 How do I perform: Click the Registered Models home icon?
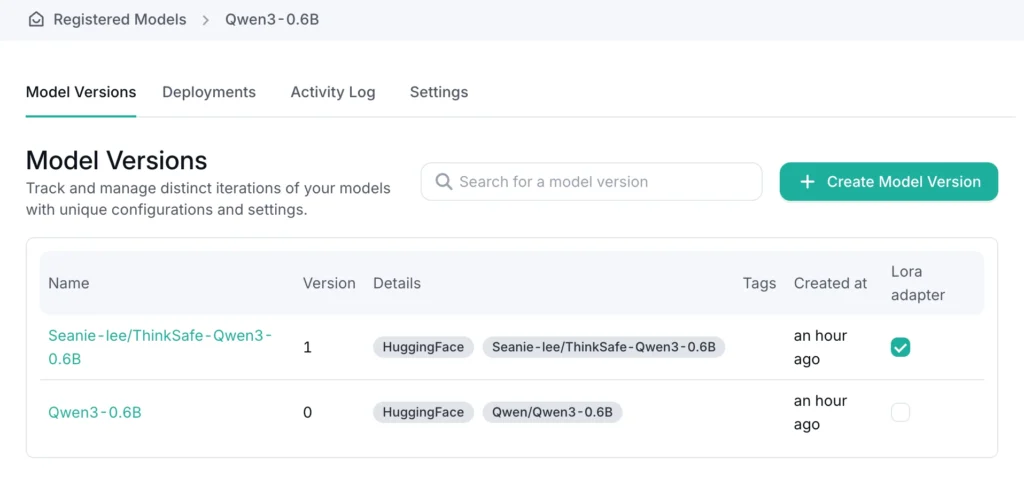click(36, 19)
